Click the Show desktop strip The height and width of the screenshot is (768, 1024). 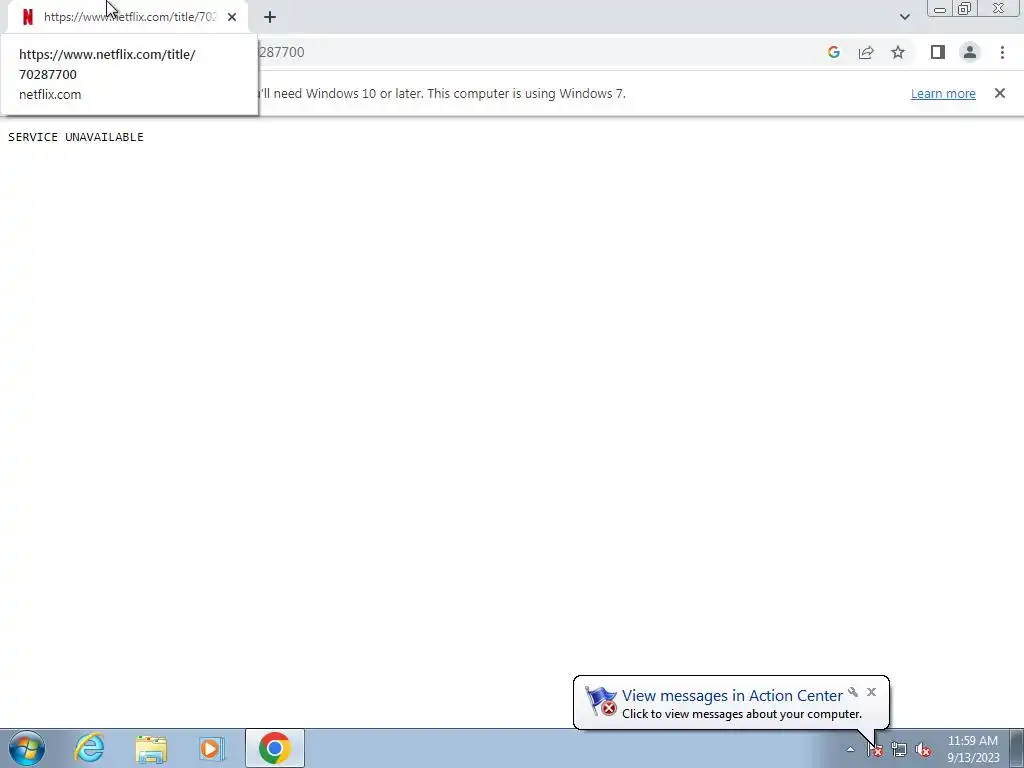pos(1017,748)
